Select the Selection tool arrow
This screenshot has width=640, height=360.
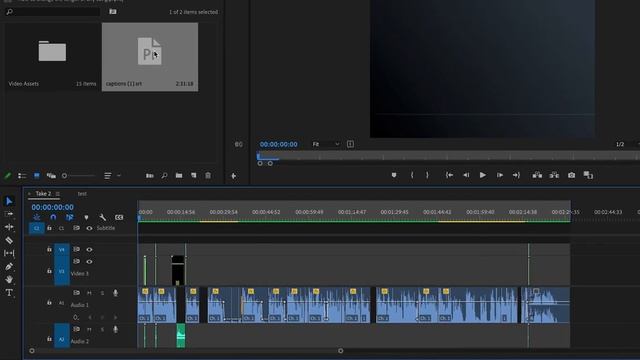(x=9, y=201)
